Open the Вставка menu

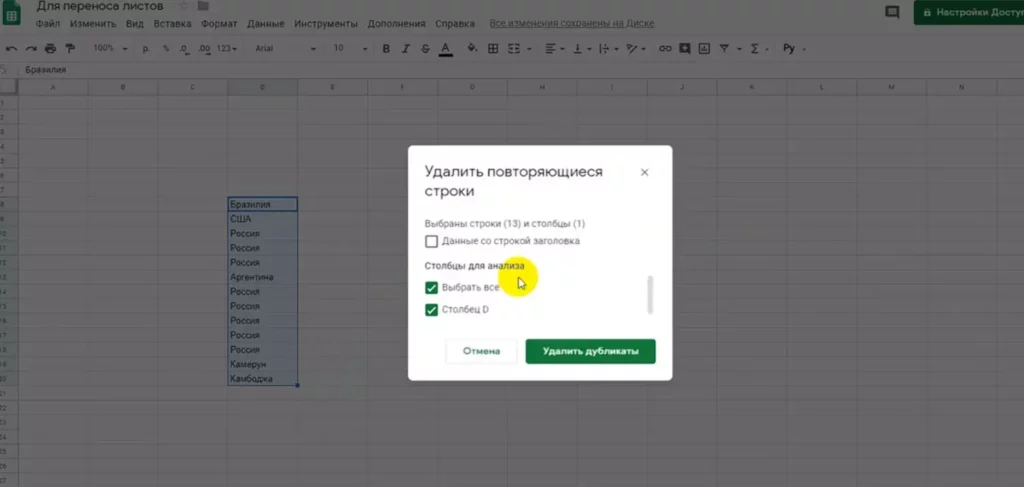point(172,24)
